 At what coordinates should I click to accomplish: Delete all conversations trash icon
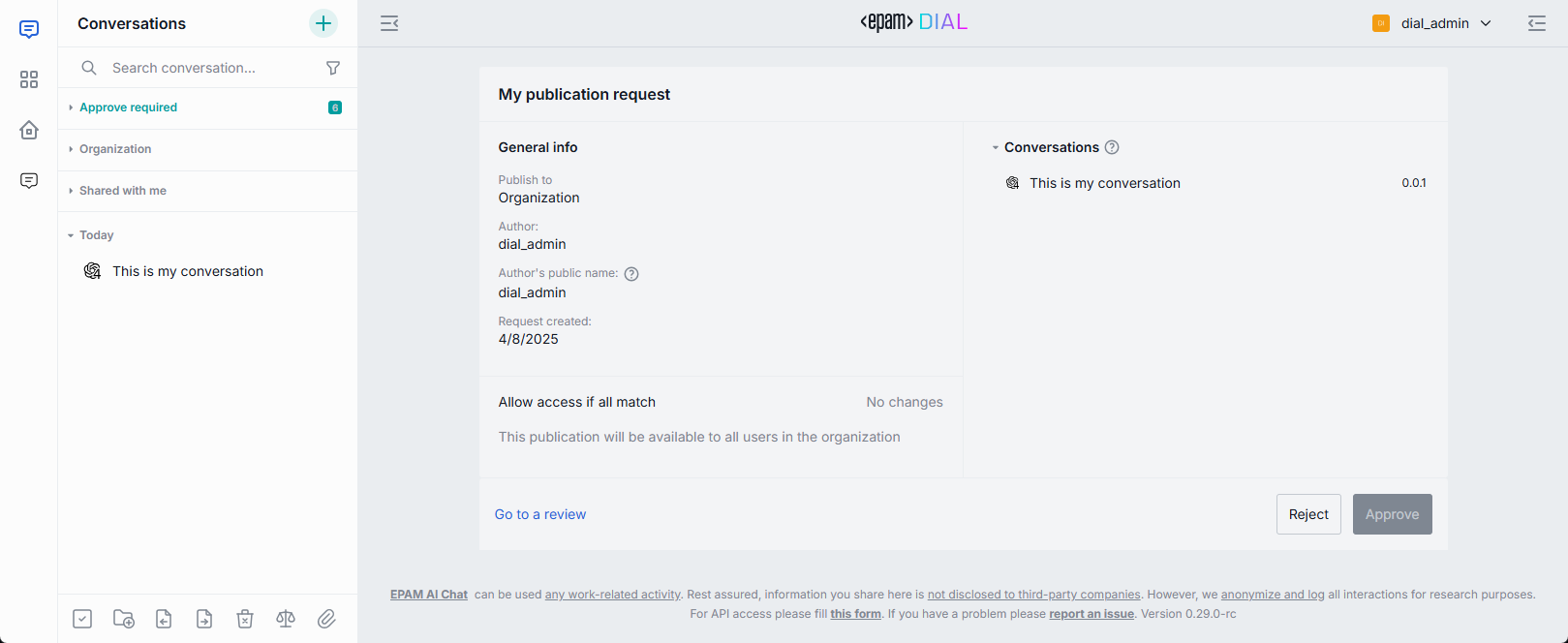tap(245, 619)
